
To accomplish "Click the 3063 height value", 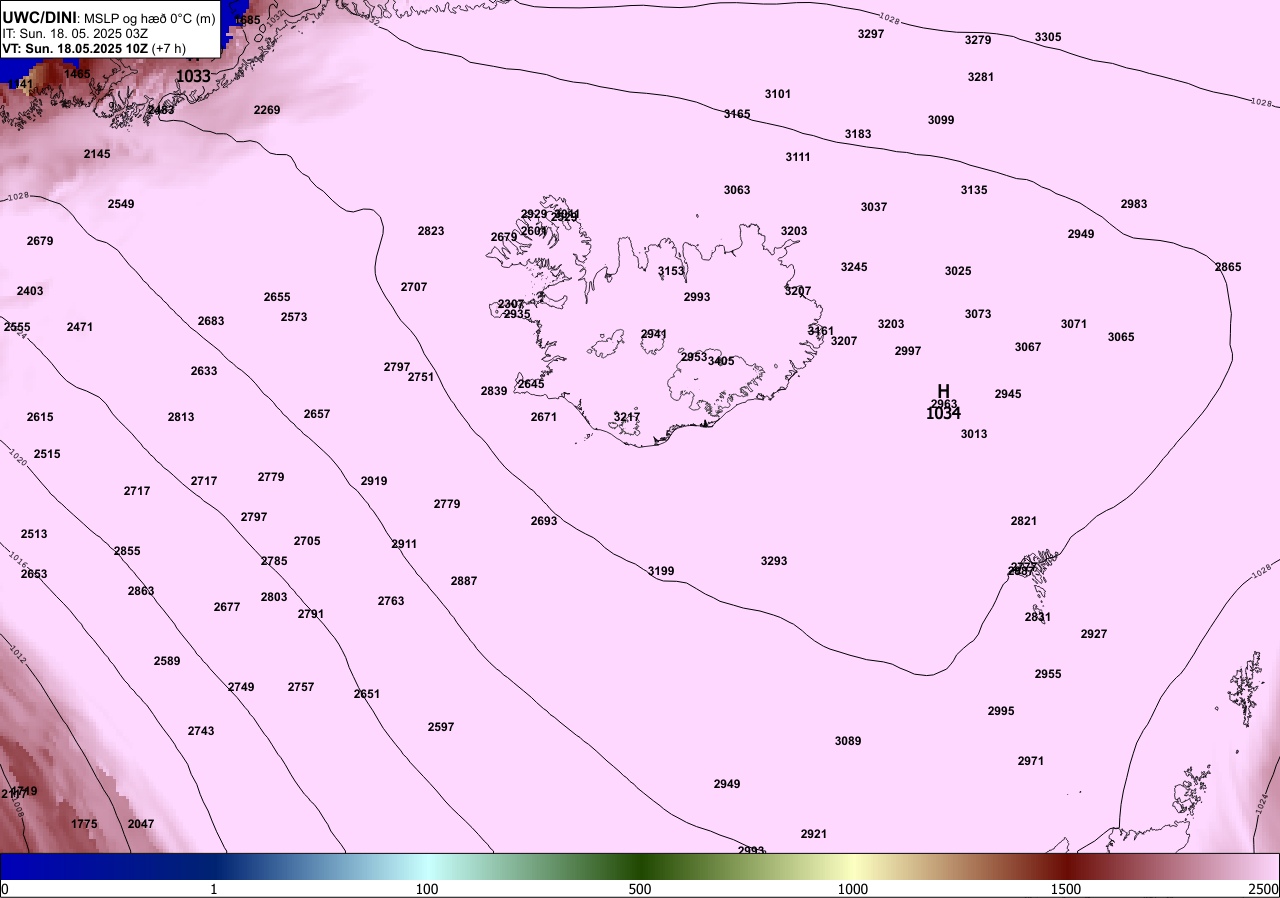I will pyautogui.click(x=737, y=190).
